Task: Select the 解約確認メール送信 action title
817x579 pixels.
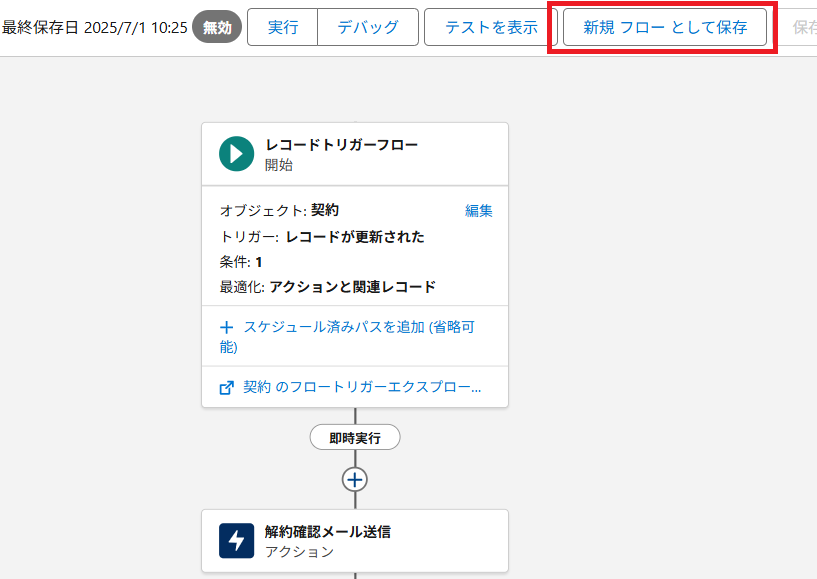Action: click(327, 532)
